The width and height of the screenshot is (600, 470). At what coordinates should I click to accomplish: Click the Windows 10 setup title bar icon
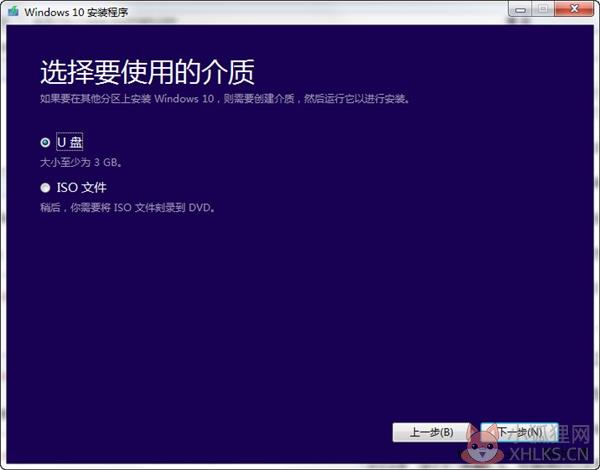13,11
